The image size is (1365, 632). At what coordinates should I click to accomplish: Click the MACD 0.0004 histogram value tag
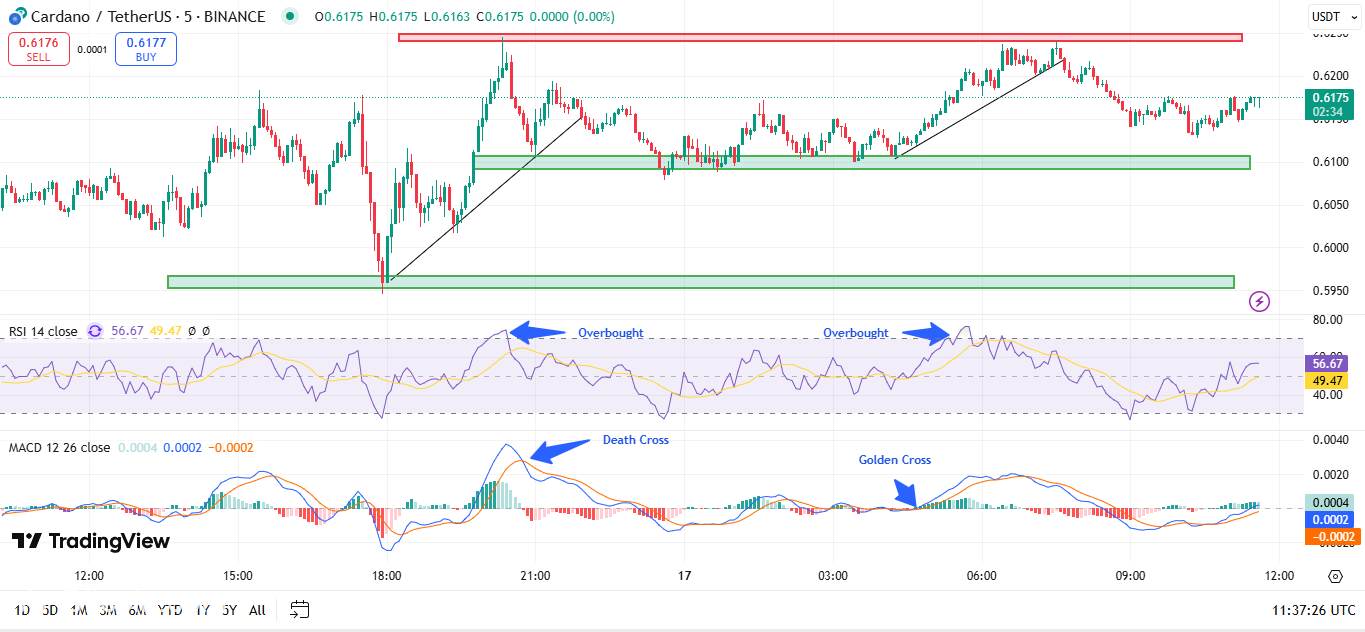1330,502
